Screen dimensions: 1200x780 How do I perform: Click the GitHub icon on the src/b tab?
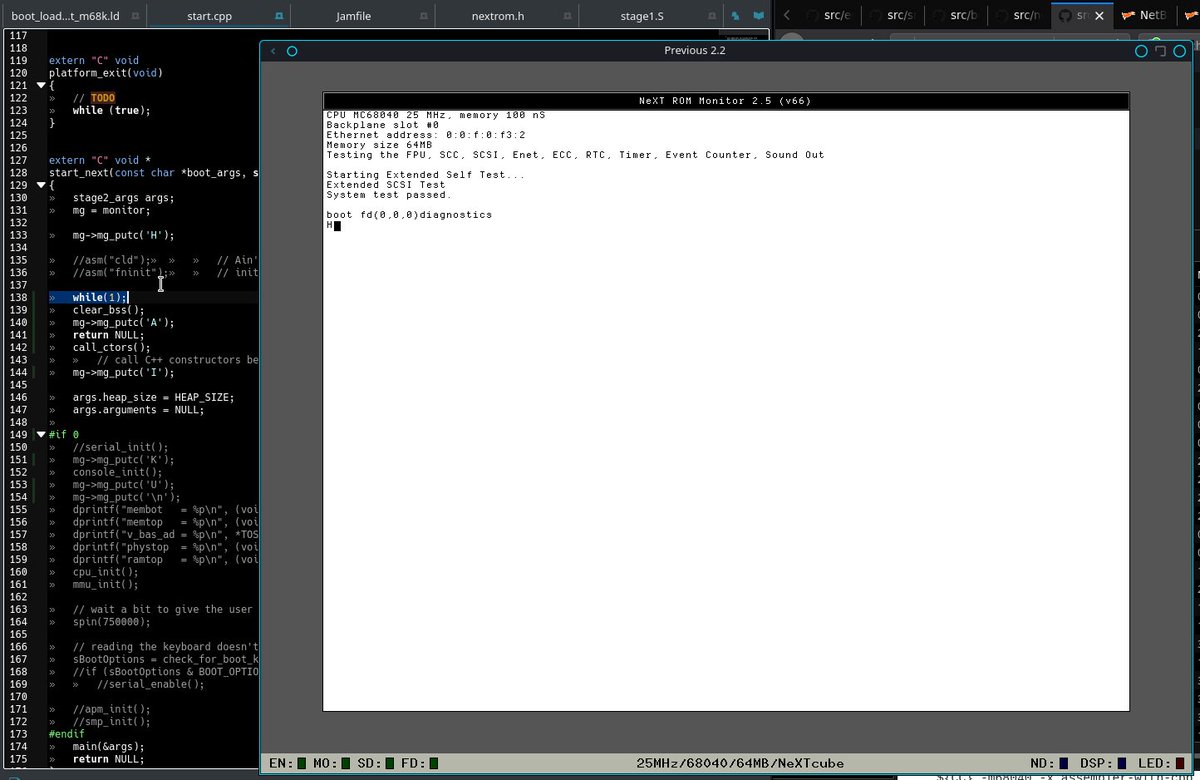pyautogui.click(x=938, y=15)
